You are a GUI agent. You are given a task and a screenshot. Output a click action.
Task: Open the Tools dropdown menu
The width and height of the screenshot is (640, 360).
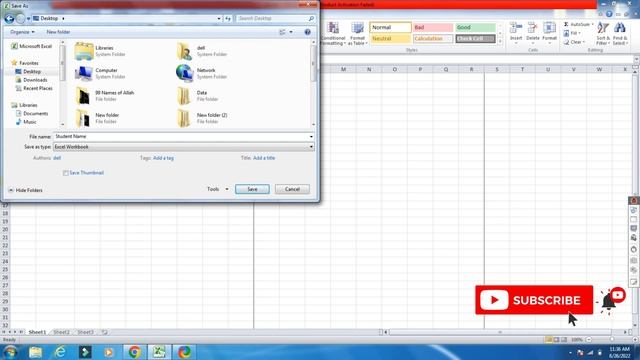[x=218, y=189]
